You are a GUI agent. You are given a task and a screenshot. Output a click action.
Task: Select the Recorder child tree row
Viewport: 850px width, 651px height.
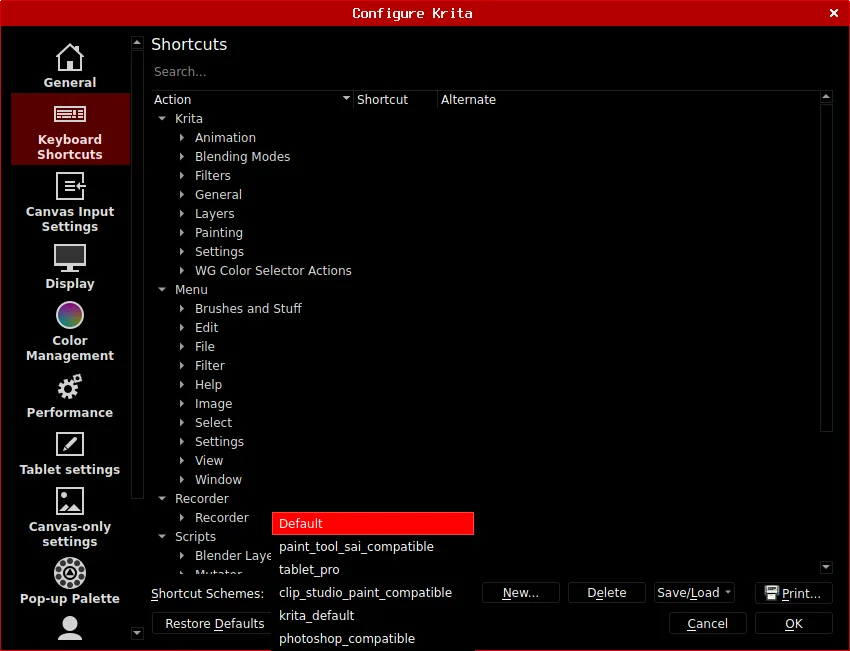pyautogui.click(x=222, y=517)
